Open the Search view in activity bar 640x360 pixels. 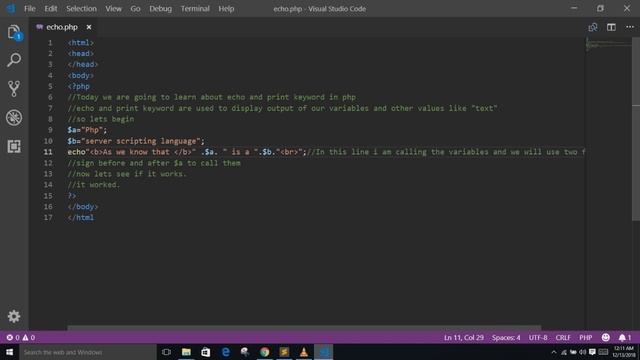pos(14,60)
